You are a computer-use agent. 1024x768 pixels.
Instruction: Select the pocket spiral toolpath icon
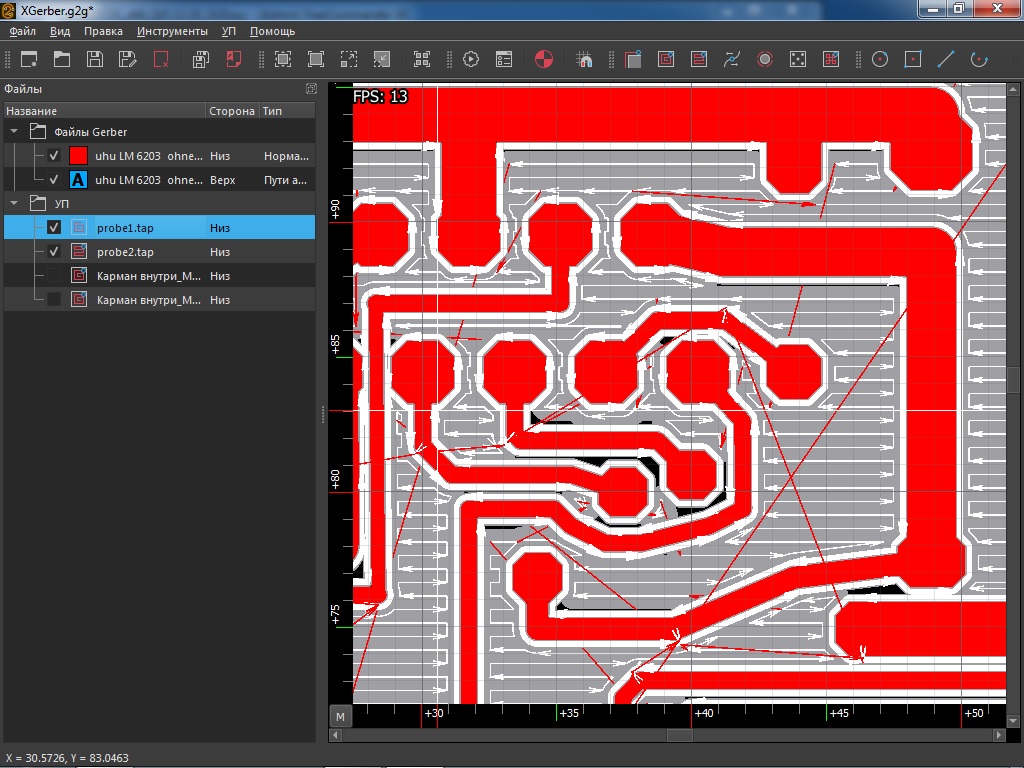pyautogui.click(x=666, y=59)
